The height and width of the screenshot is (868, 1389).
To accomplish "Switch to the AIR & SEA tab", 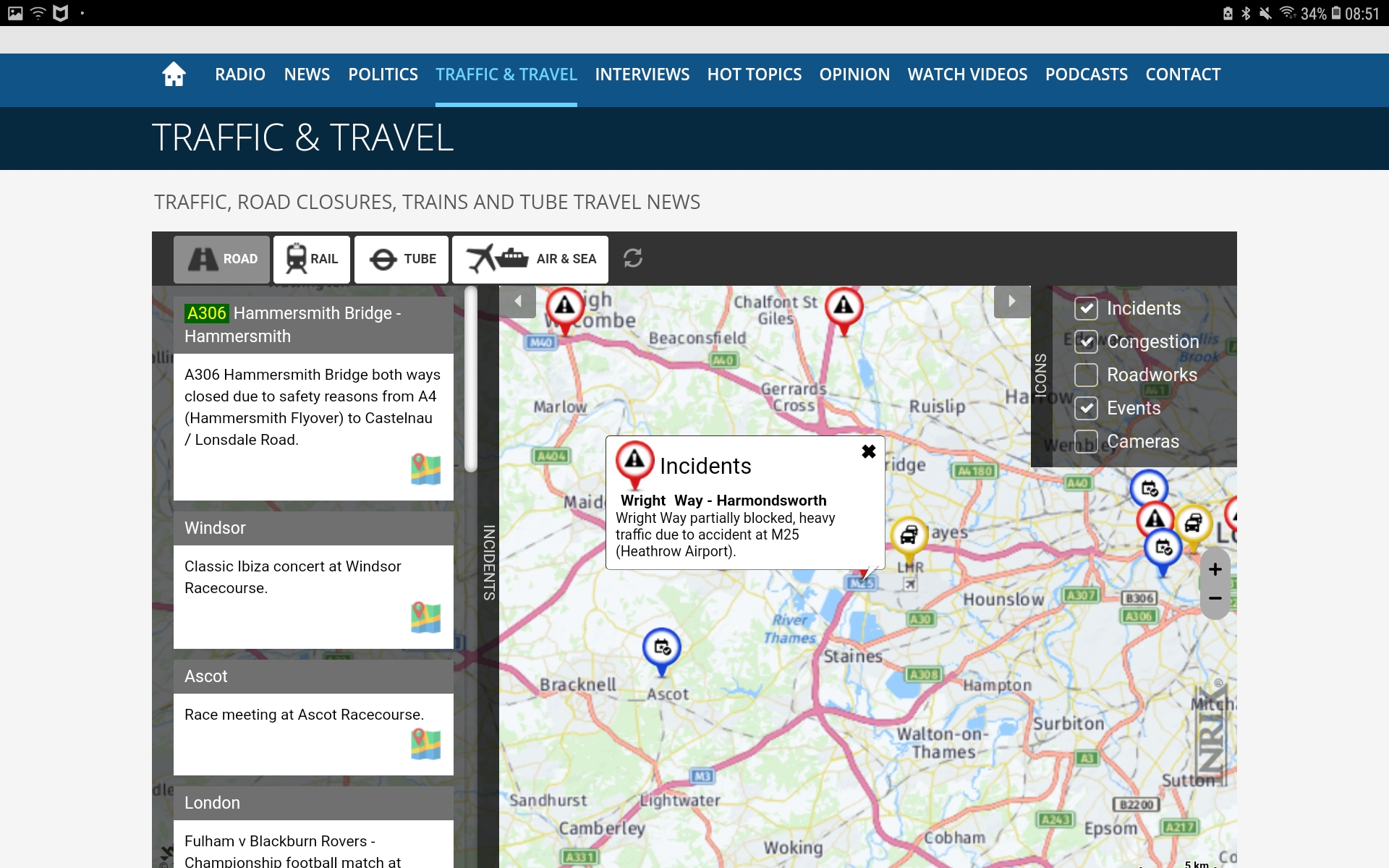I will [x=530, y=259].
